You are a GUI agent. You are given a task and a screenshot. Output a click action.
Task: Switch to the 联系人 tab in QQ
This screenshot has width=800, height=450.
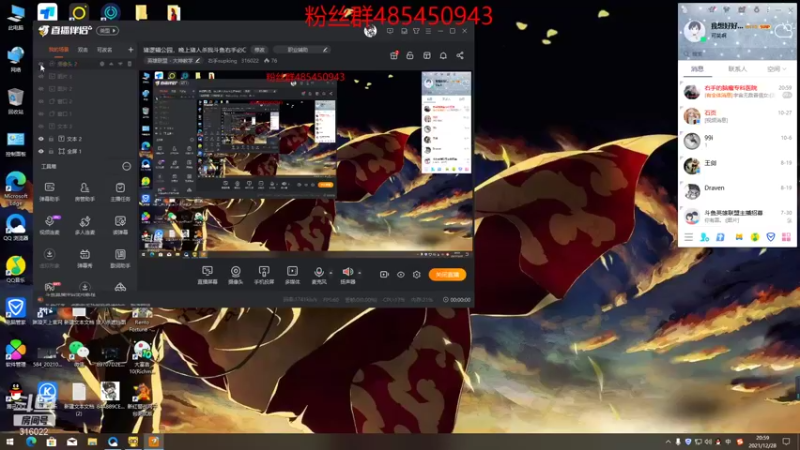pos(737,69)
